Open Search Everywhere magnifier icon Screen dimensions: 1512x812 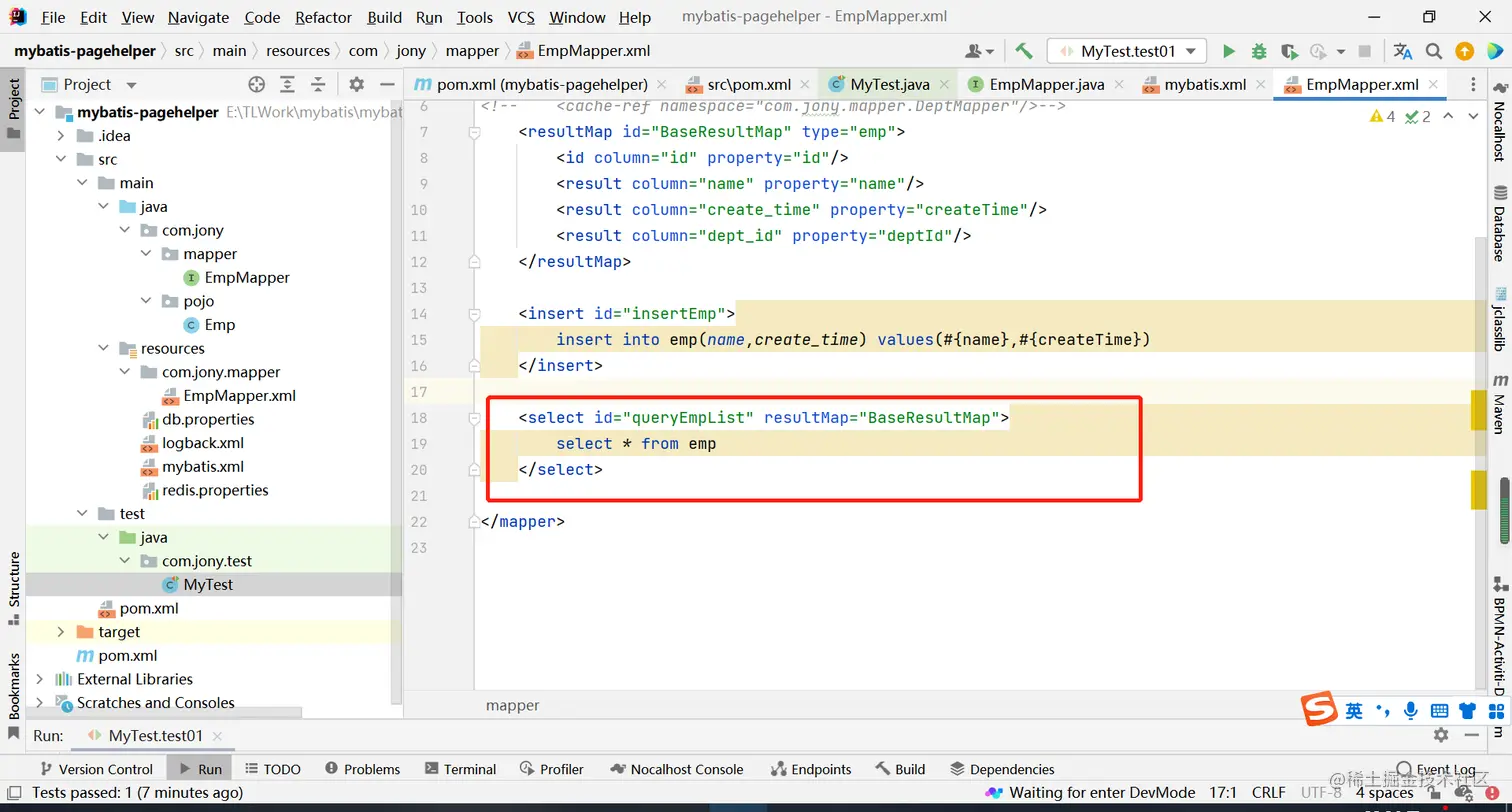1434,51
